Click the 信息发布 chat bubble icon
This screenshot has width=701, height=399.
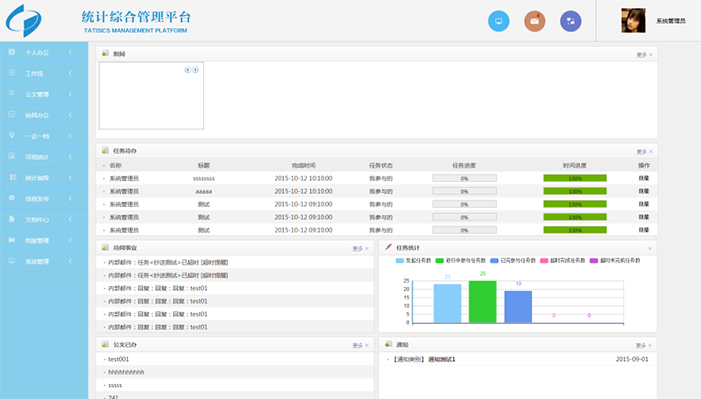[x=12, y=198]
